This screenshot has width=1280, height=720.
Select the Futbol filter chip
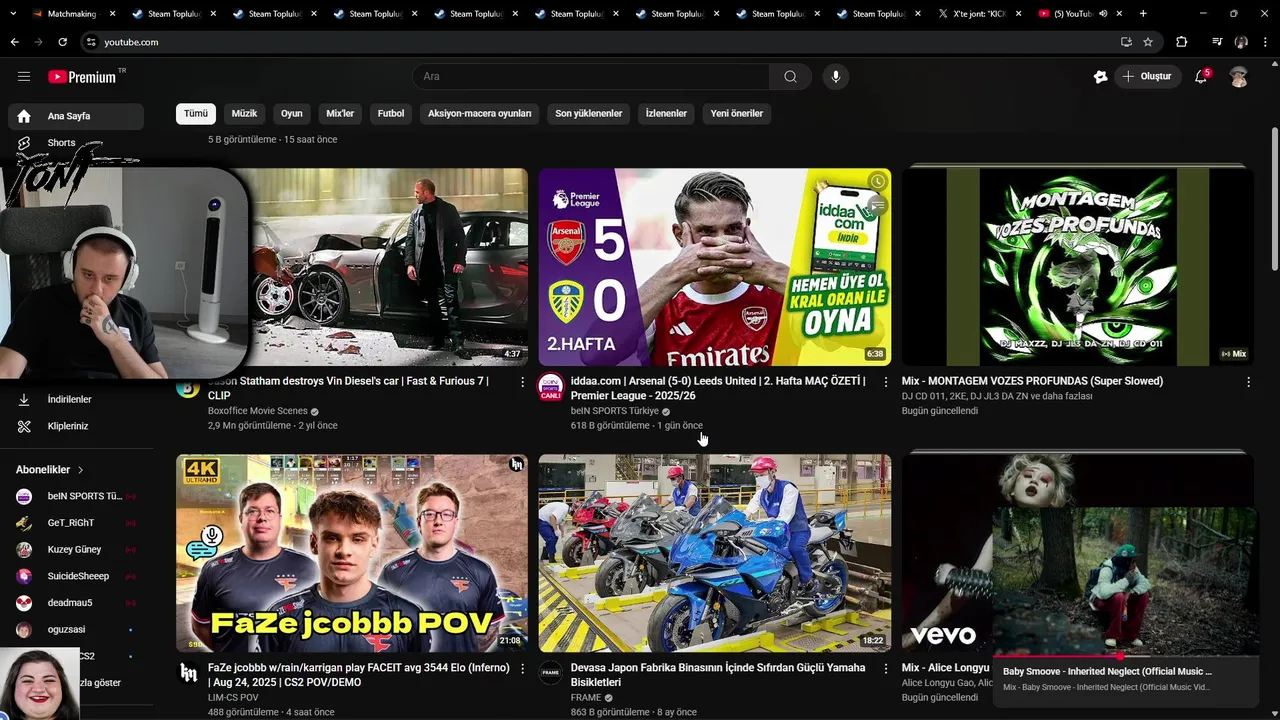click(391, 113)
